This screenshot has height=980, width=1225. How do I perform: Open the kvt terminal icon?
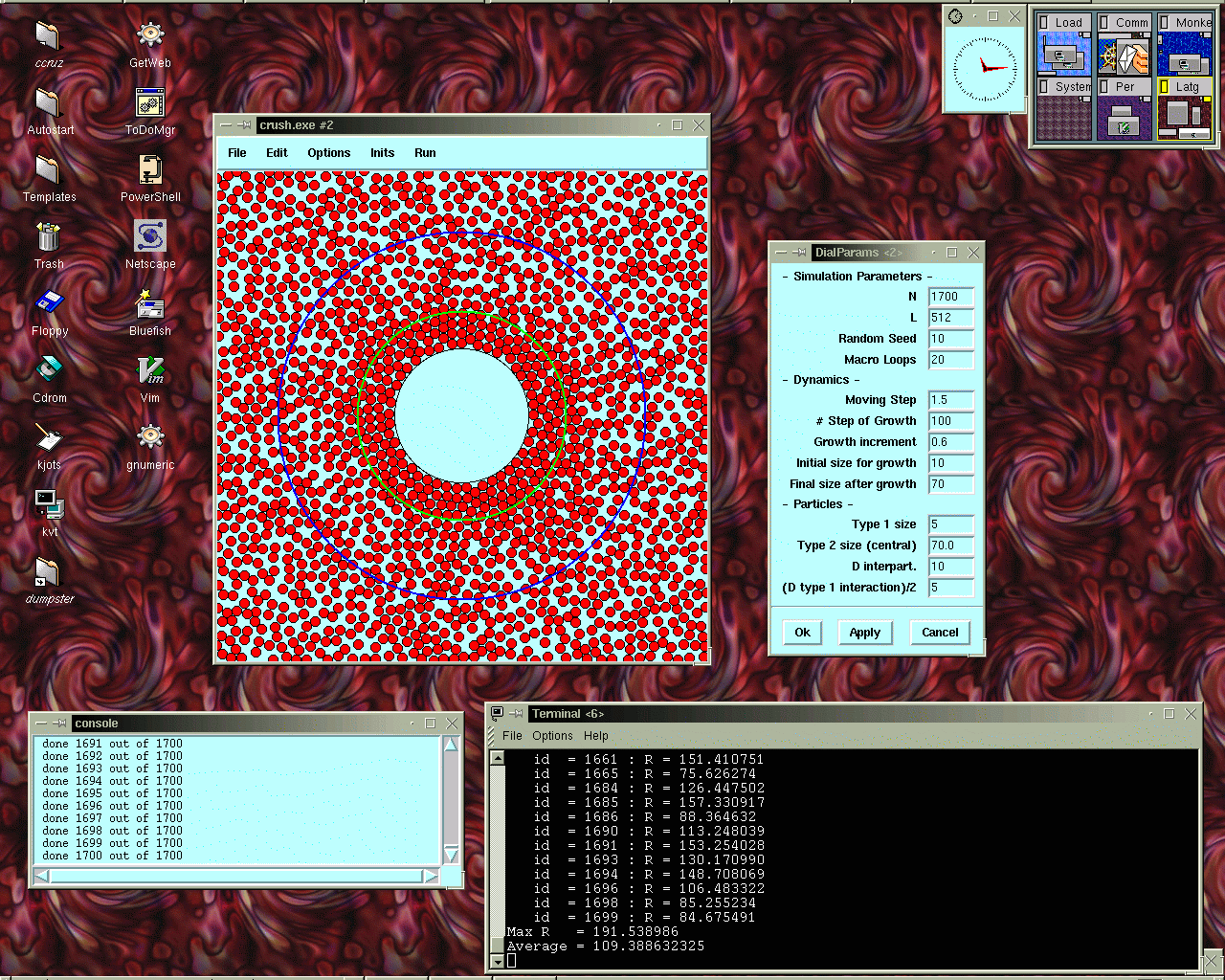pos(48,504)
